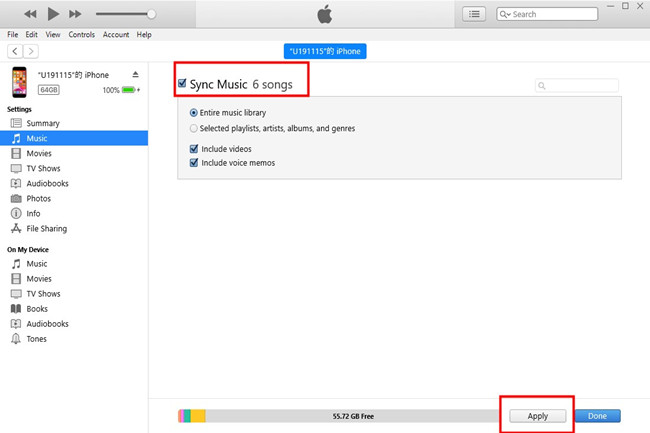Open Movies under the Settings section
Viewport: 650px width, 433px height.
[x=74, y=153]
